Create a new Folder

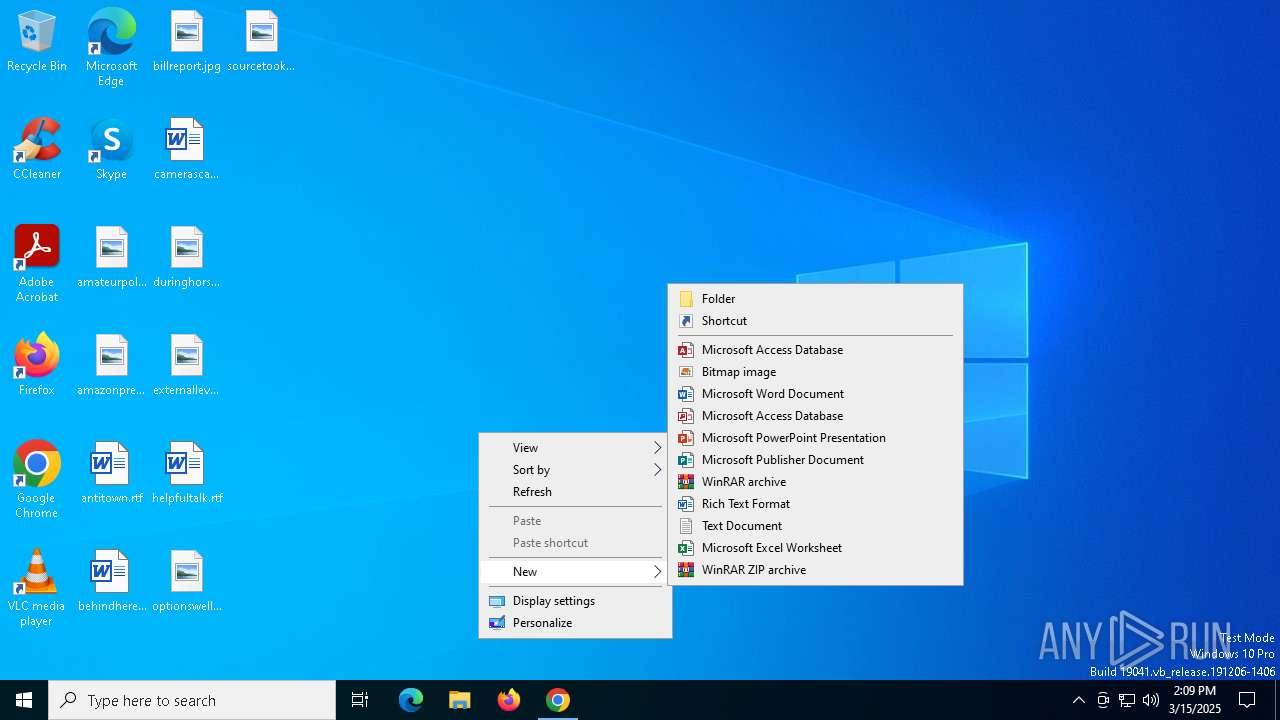click(x=815, y=299)
